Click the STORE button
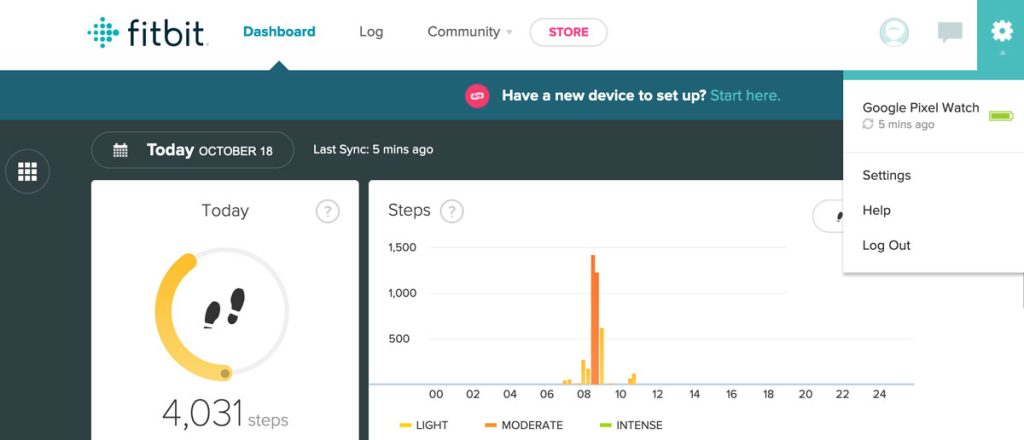Screen dimensions: 1024x440 568,32
